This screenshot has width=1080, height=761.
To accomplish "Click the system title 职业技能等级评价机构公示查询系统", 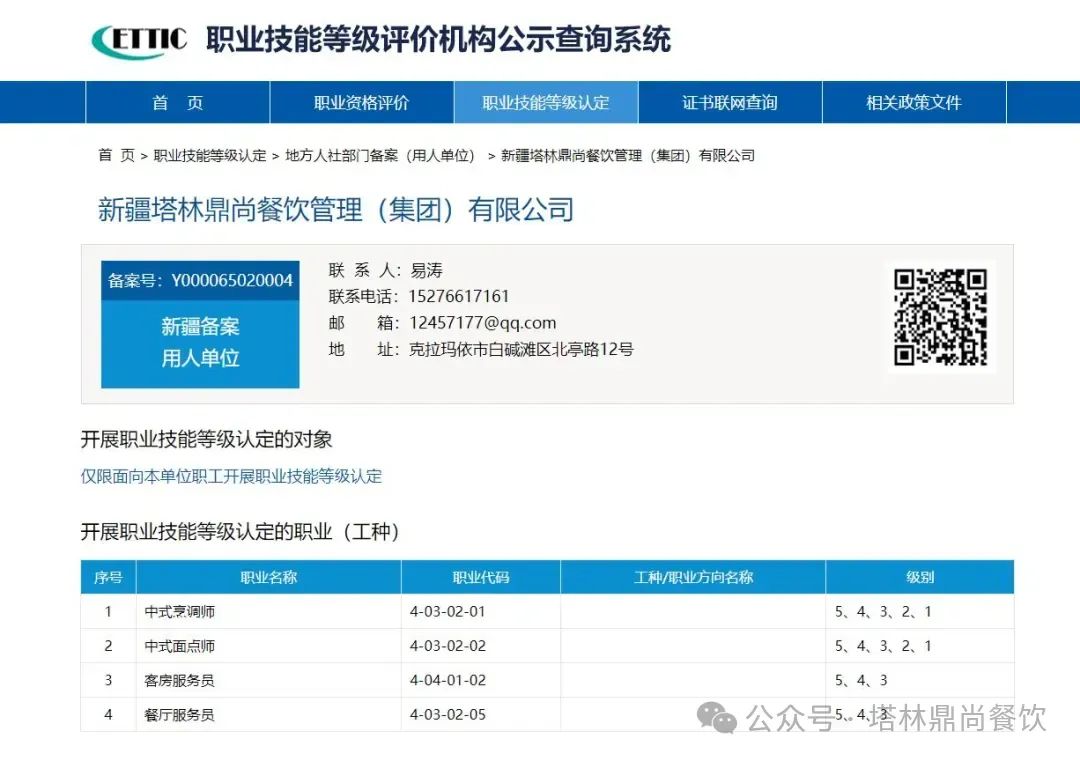I will click(x=439, y=39).
